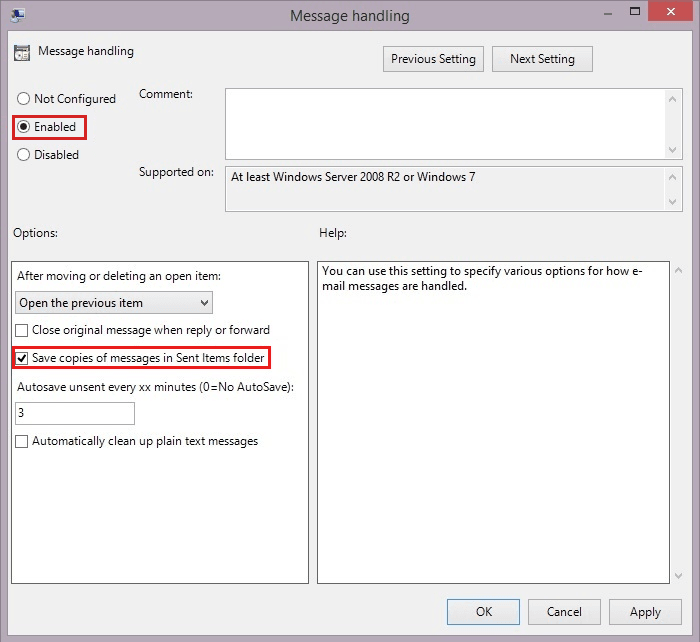This screenshot has width=700, height=642.
Task: Click the Comment box scroll down arrow
Action: click(x=673, y=150)
